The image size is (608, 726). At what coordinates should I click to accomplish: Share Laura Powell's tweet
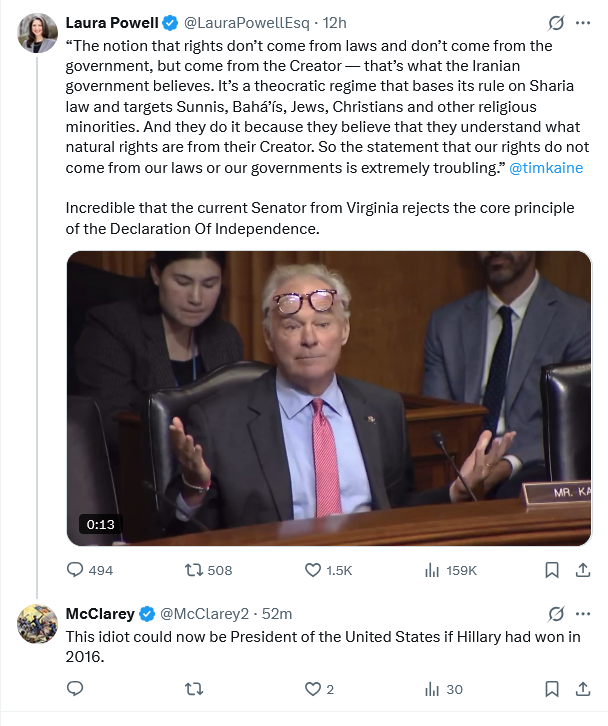(583, 570)
